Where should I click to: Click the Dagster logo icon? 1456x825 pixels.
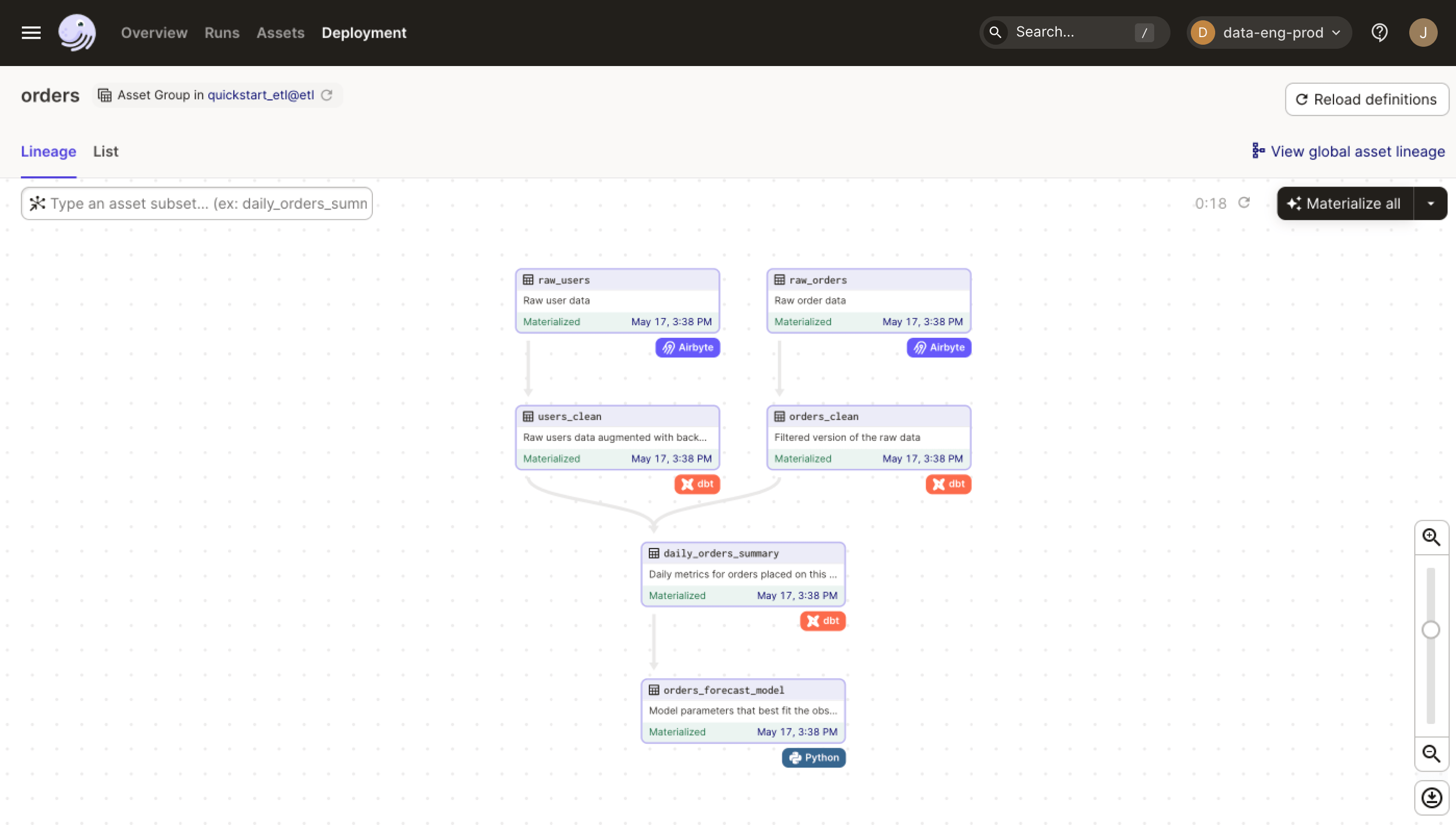77,33
